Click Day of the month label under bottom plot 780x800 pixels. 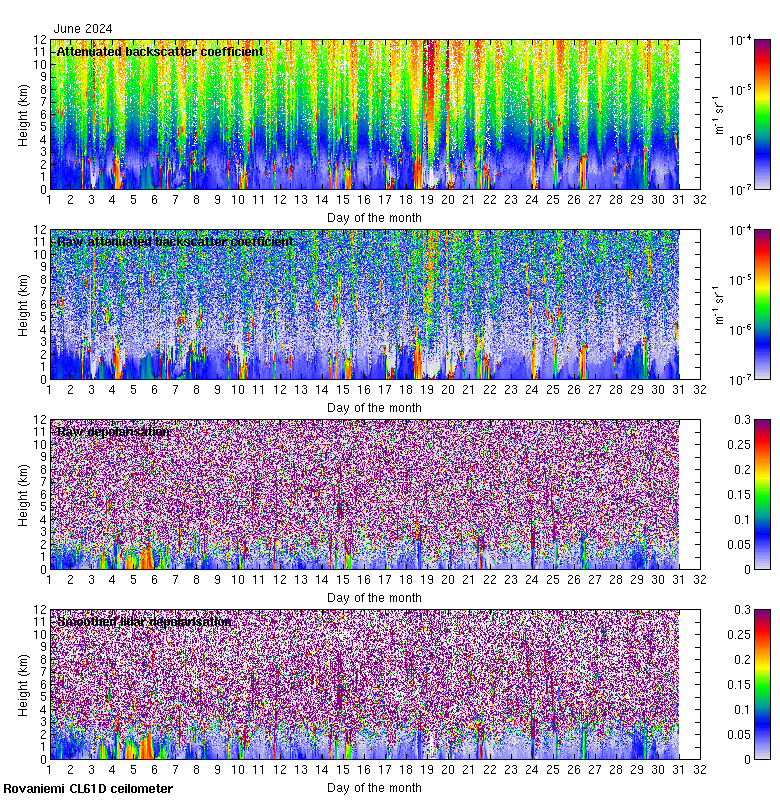374,787
